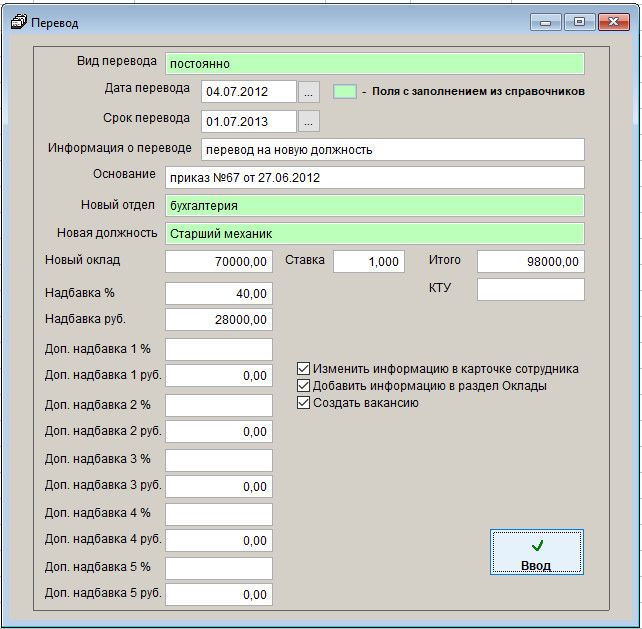Click the window icon in the title bar
Screen dimensions: 642x629
18,22
